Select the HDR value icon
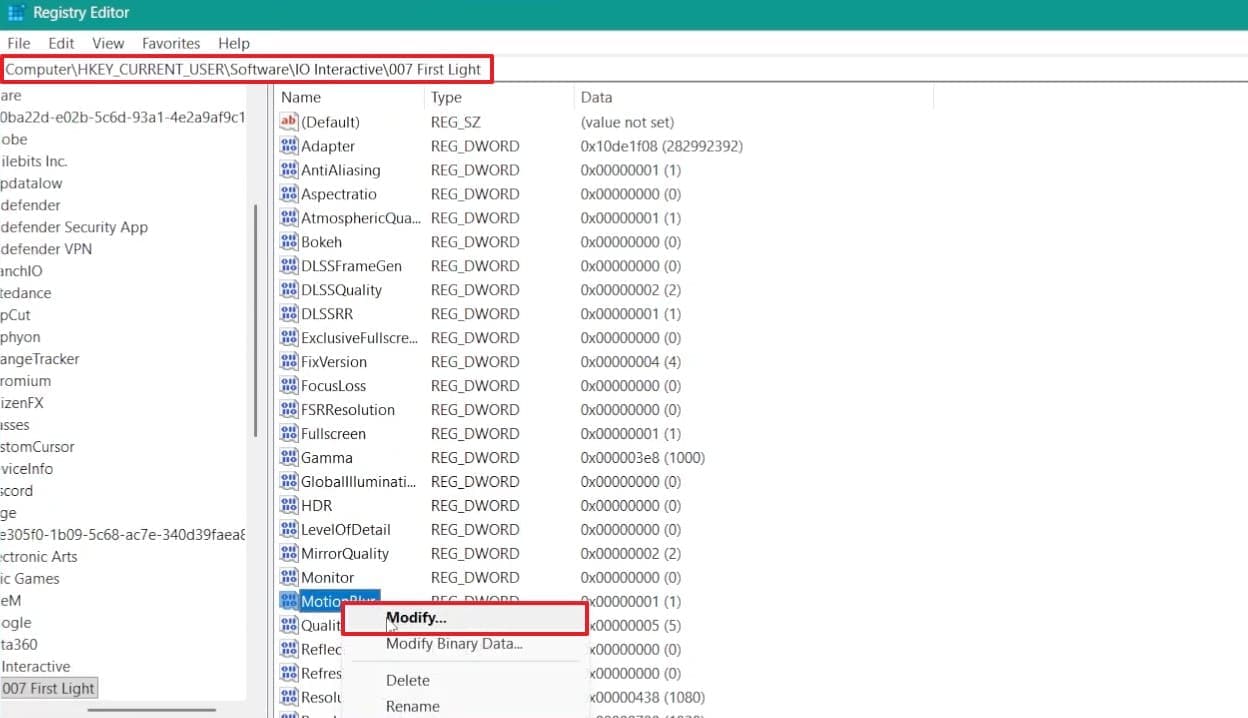Screen dimensions: 1248x718 [x=289, y=506]
